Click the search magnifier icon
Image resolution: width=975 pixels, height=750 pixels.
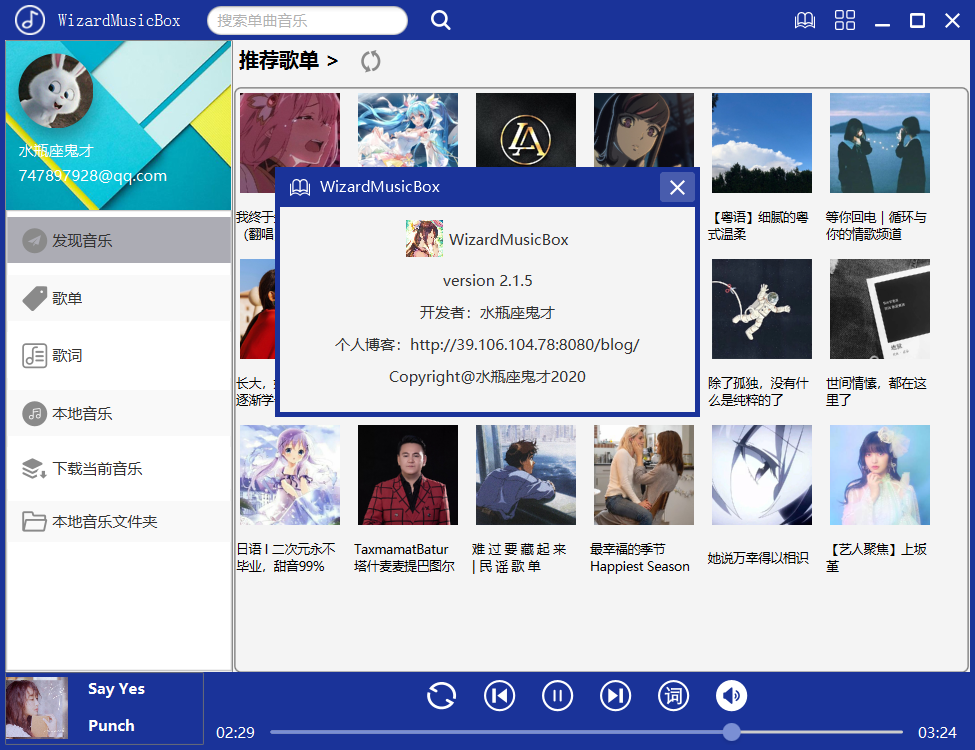440,20
